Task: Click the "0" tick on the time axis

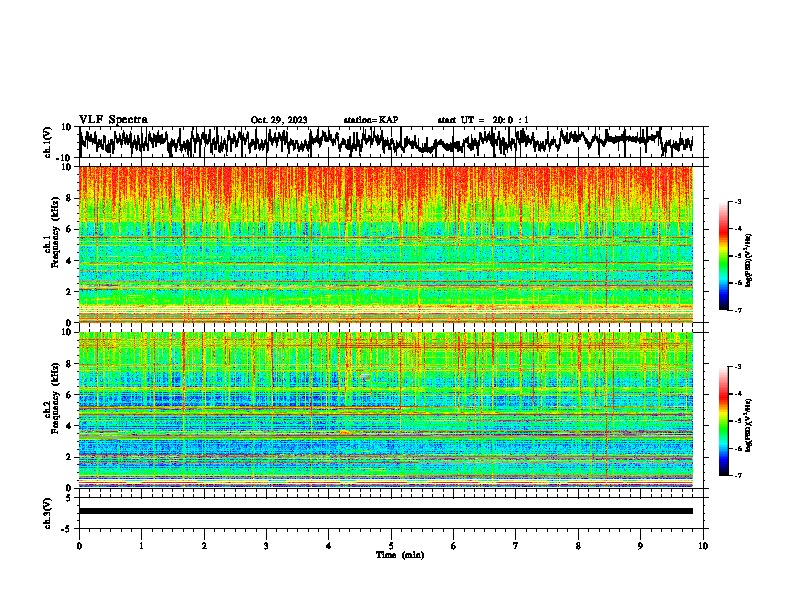Action: (x=79, y=546)
